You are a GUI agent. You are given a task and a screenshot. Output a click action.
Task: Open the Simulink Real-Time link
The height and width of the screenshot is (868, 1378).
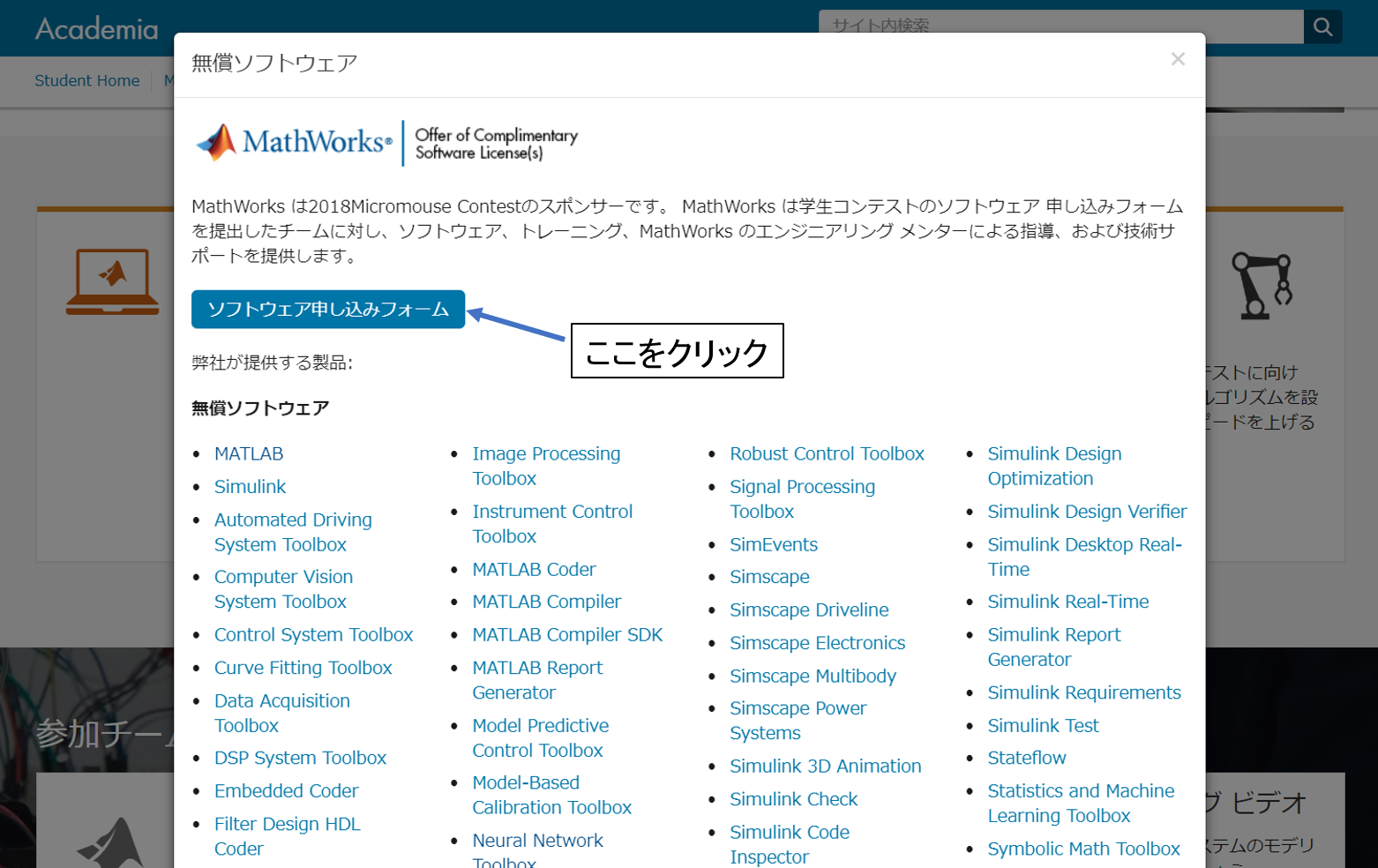(1067, 602)
